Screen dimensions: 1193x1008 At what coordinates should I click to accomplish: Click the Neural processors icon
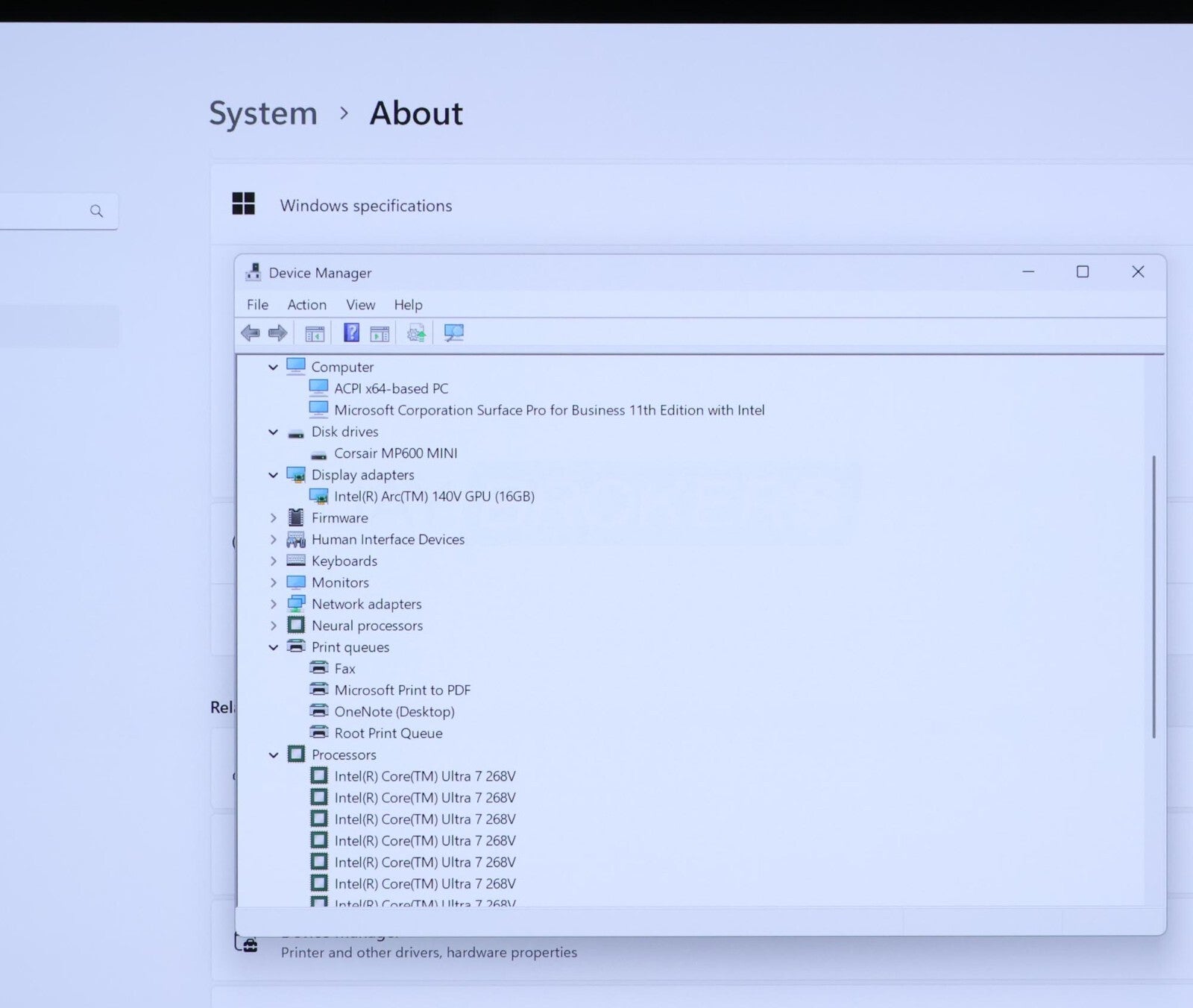tap(296, 625)
